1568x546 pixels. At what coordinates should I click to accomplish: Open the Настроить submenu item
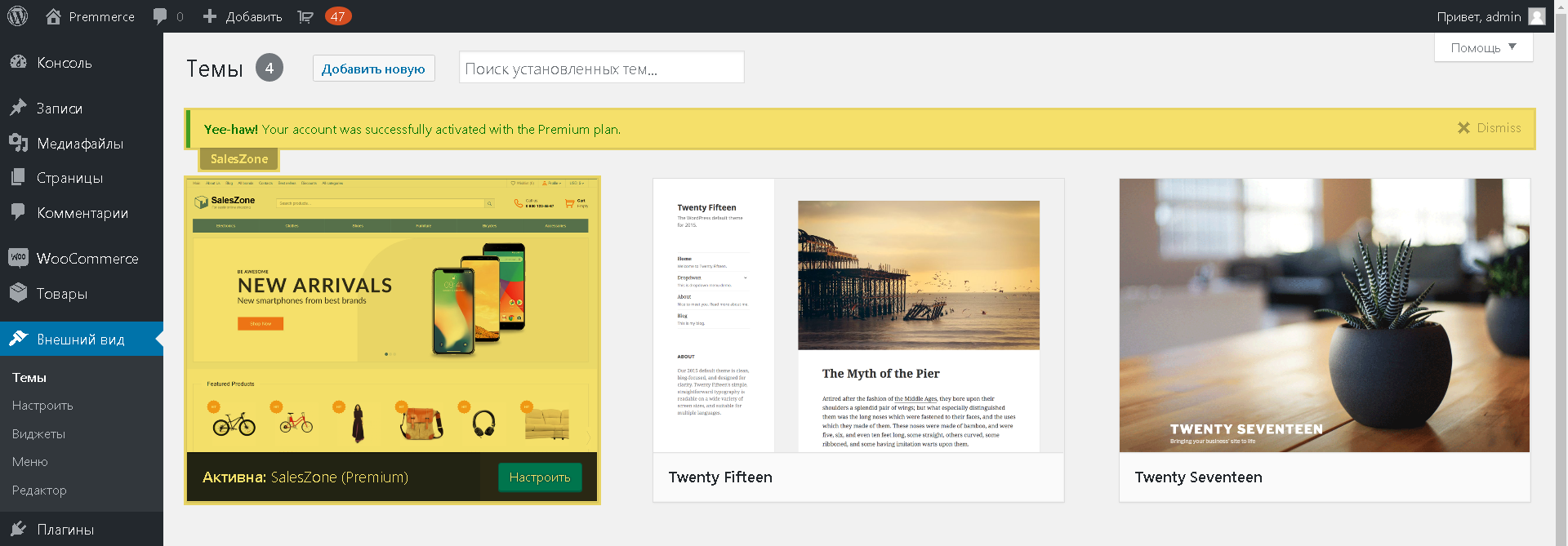tap(42, 406)
